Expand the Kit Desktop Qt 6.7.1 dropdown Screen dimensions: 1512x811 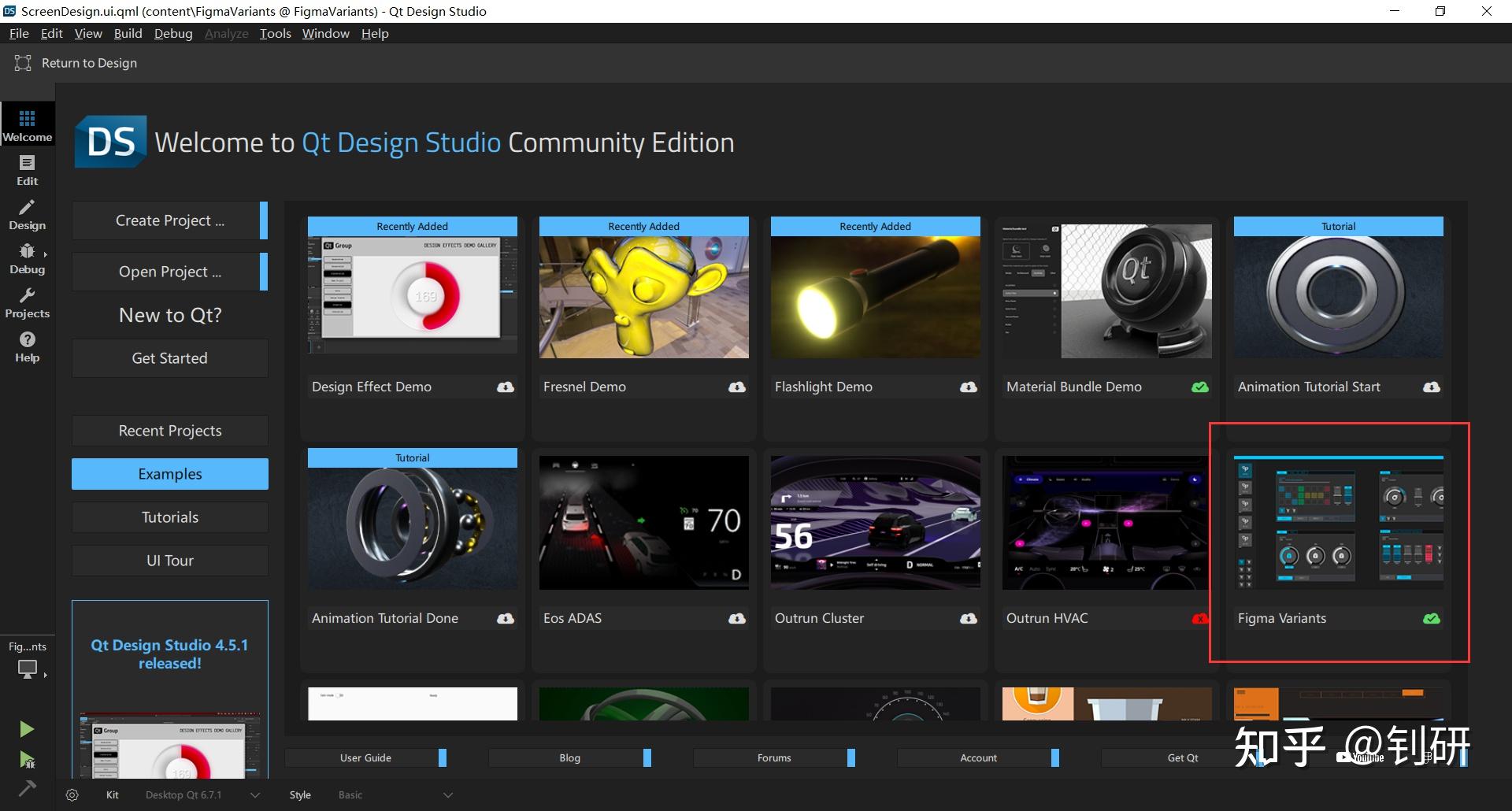point(254,795)
